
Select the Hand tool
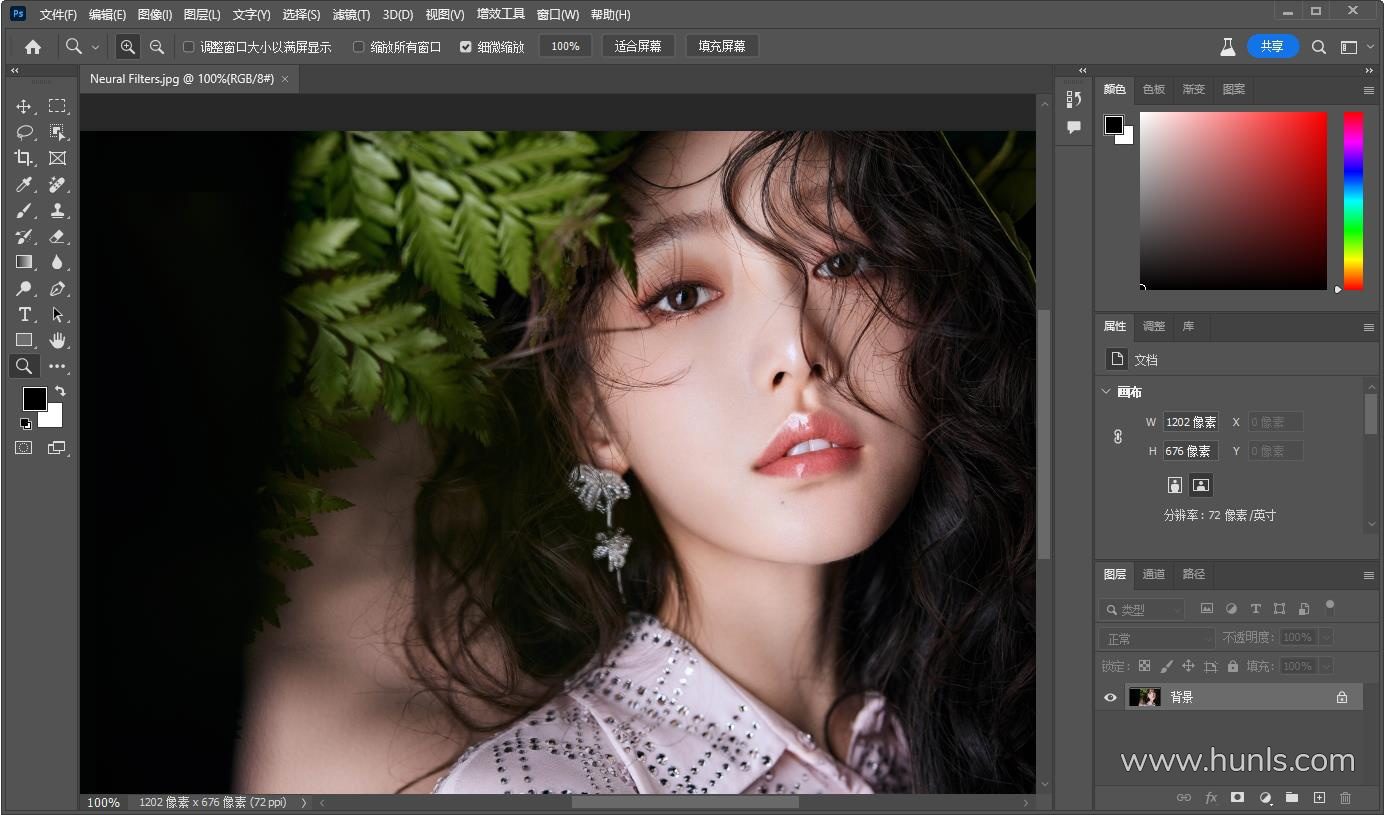57,340
